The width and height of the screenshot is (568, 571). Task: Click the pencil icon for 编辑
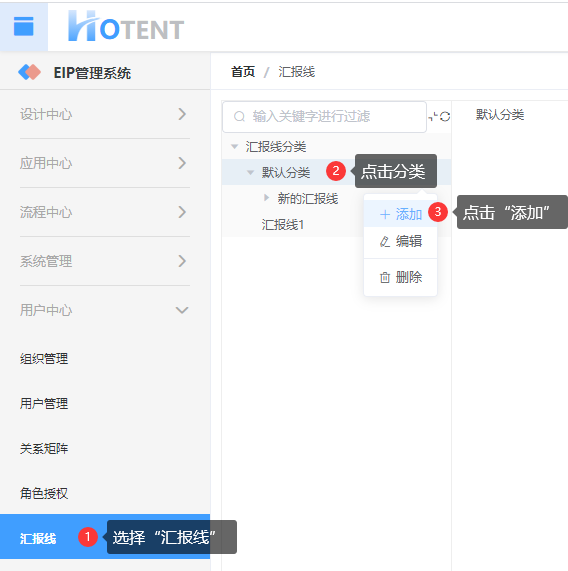pyautogui.click(x=385, y=241)
